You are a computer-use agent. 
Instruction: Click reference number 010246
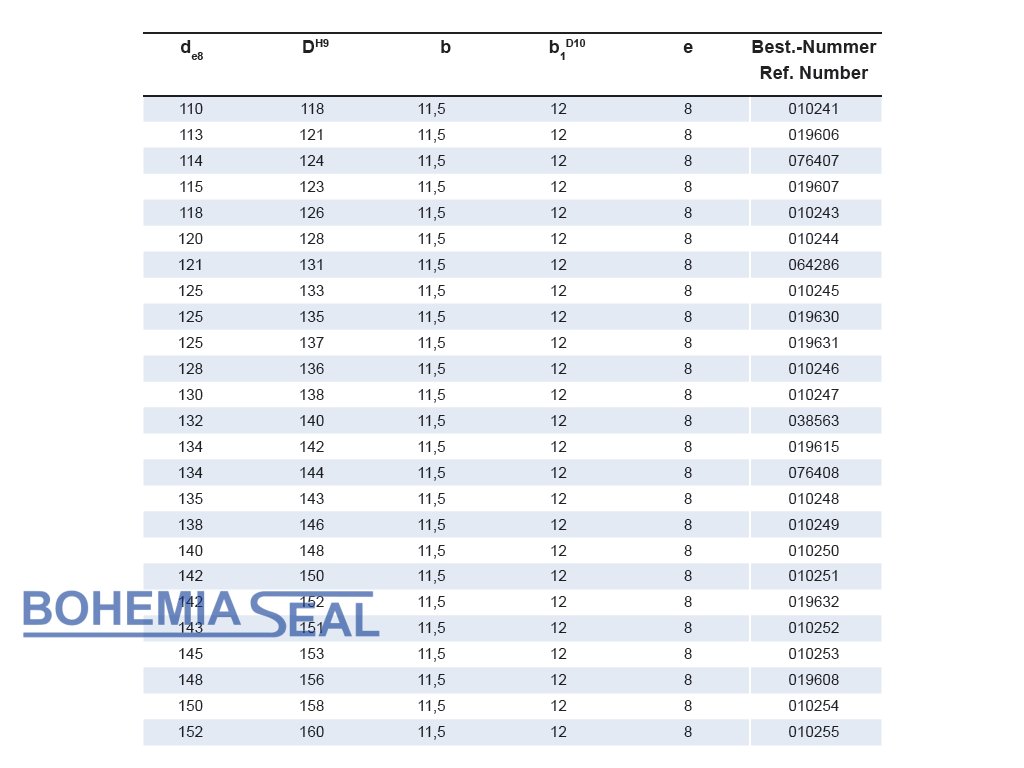coord(814,369)
